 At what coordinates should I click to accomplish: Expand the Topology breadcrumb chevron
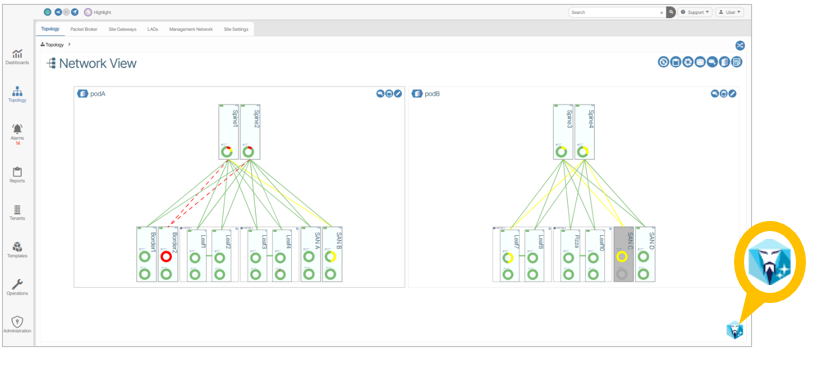(x=69, y=44)
